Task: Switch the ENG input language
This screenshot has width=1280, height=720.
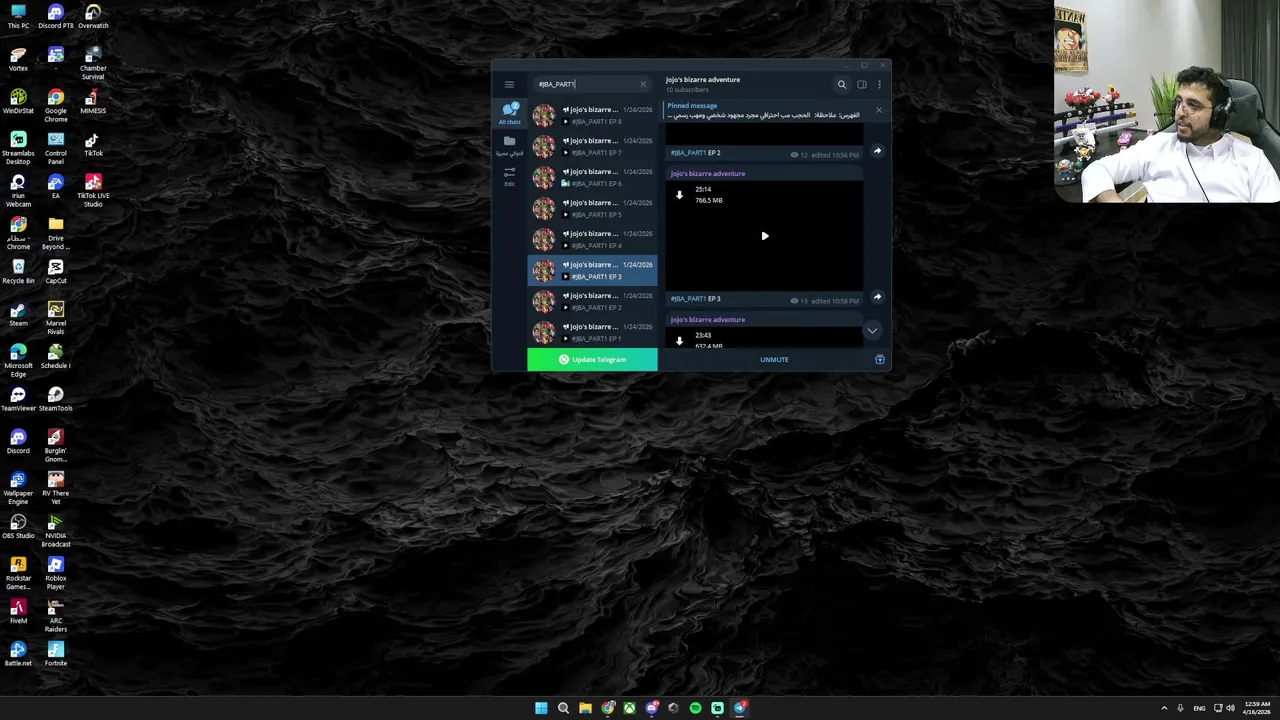Action: (x=1199, y=708)
